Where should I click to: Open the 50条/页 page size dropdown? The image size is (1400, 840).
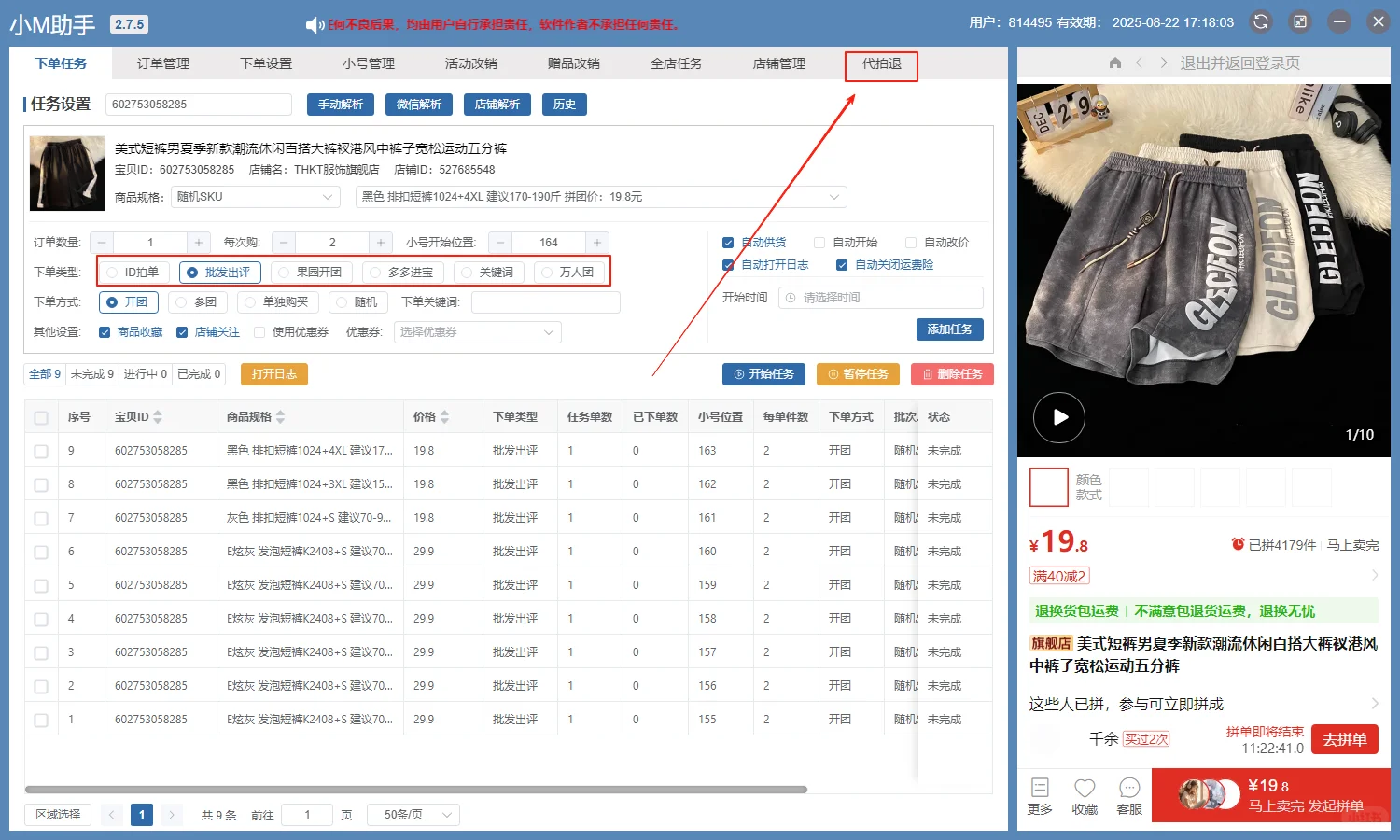(x=413, y=814)
